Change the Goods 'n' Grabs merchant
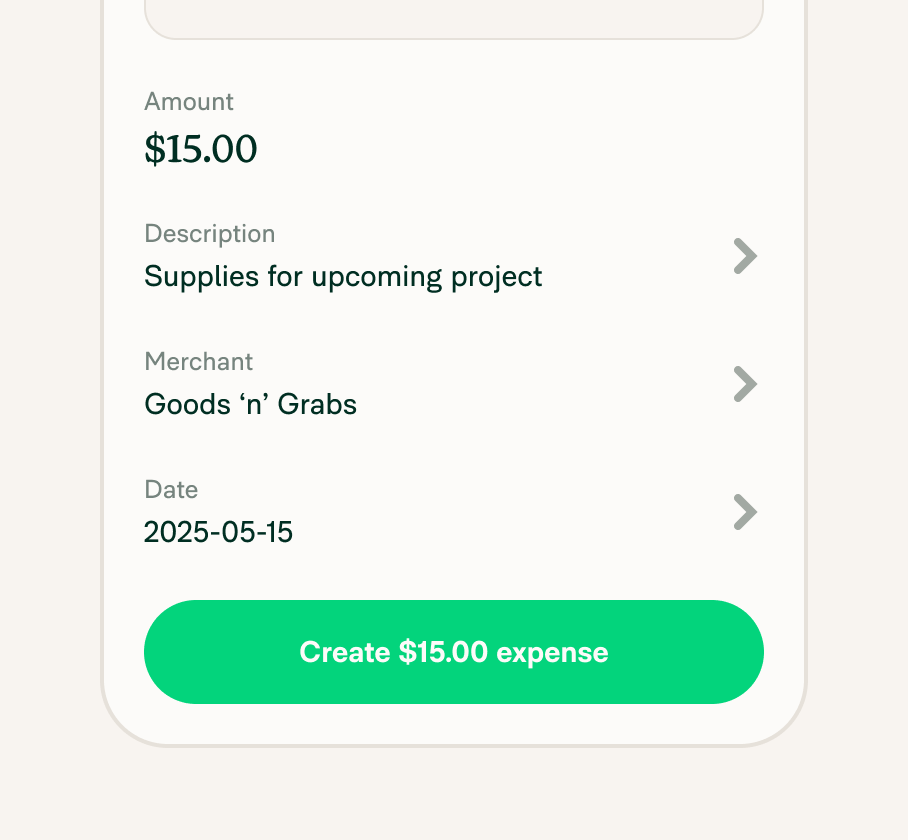This screenshot has width=908, height=840. coord(250,404)
